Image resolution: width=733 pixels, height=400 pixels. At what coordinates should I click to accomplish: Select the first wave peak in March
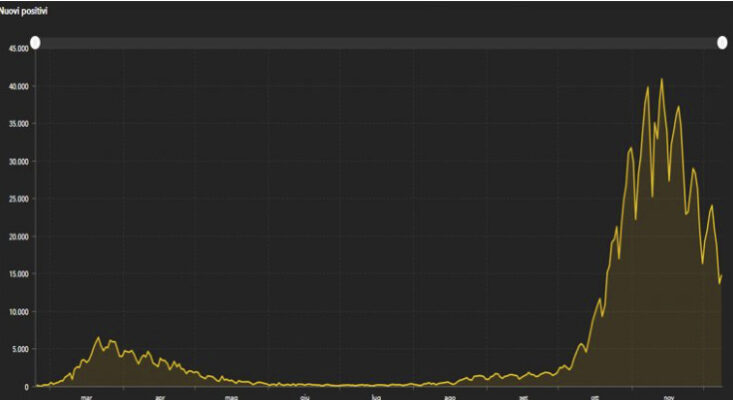(98, 338)
